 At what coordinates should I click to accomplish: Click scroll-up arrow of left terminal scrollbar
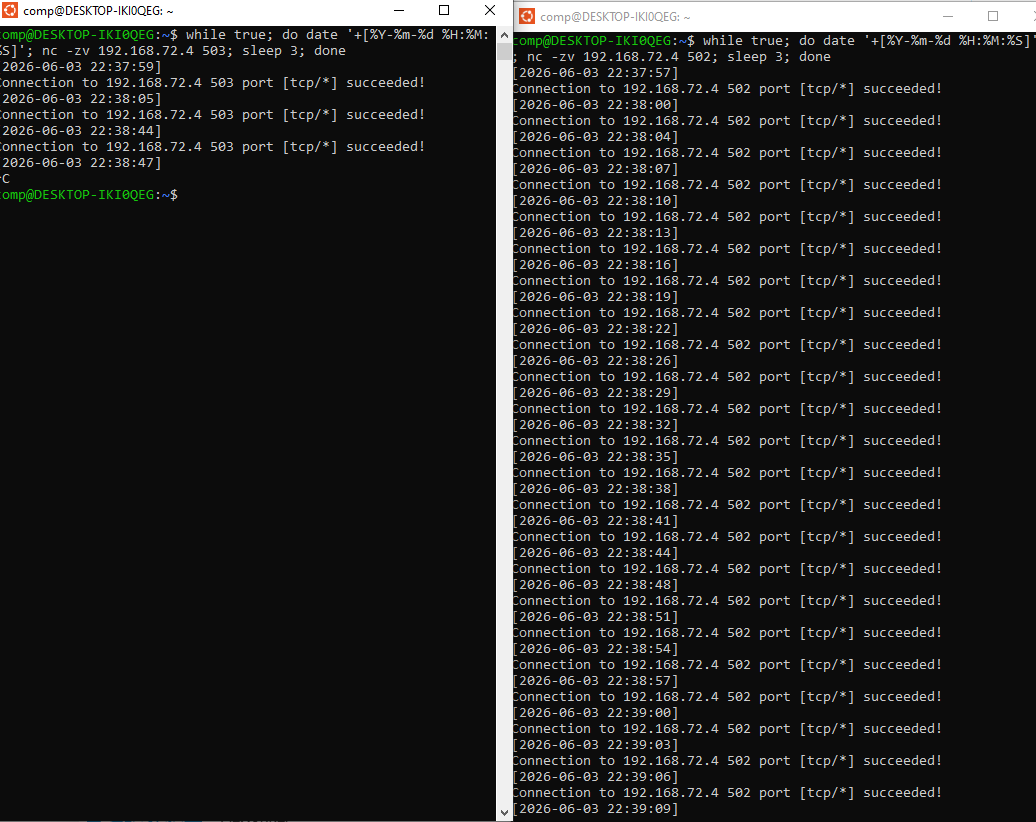click(x=504, y=35)
